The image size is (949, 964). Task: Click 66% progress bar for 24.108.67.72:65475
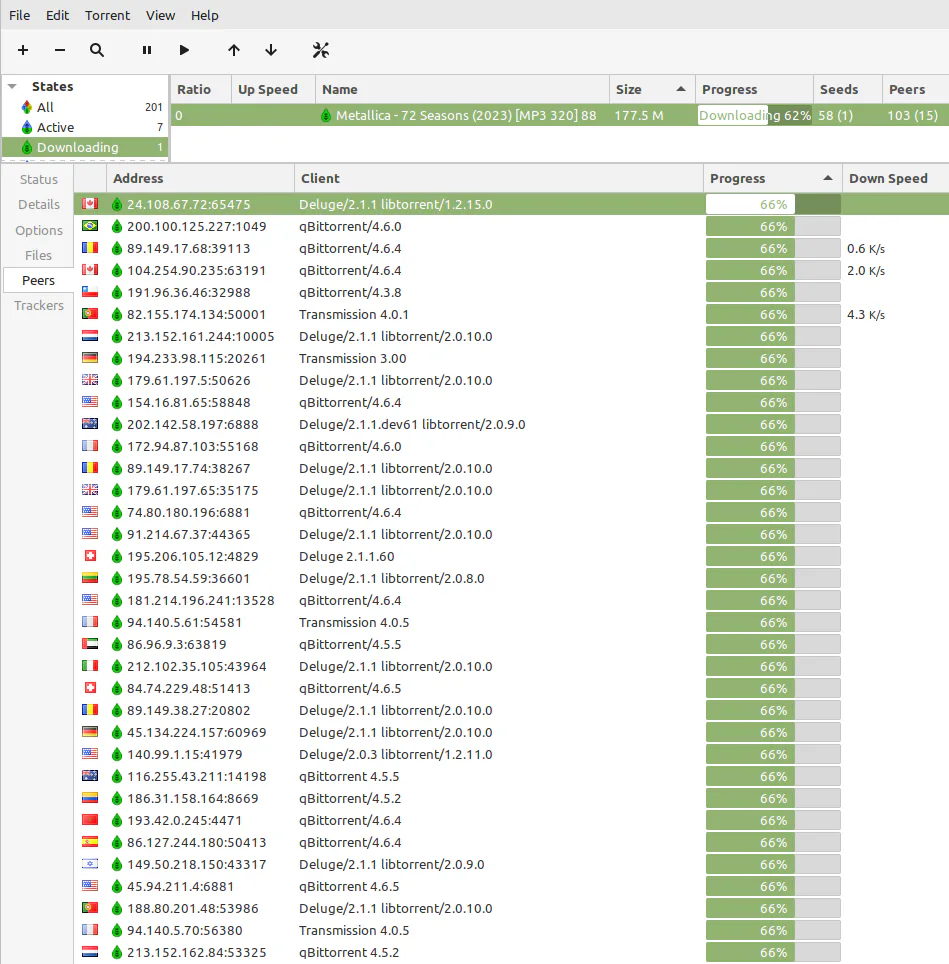pos(773,204)
